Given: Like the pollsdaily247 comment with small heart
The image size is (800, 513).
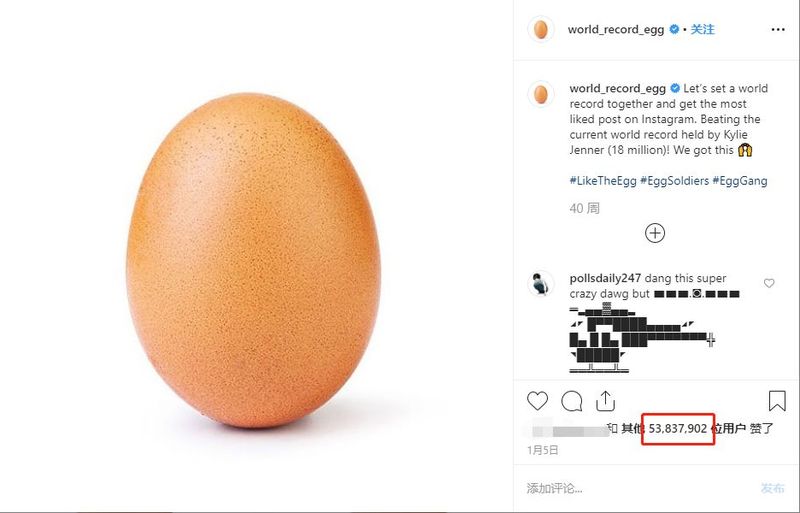Looking at the screenshot, I should pyautogui.click(x=769, y=284).
